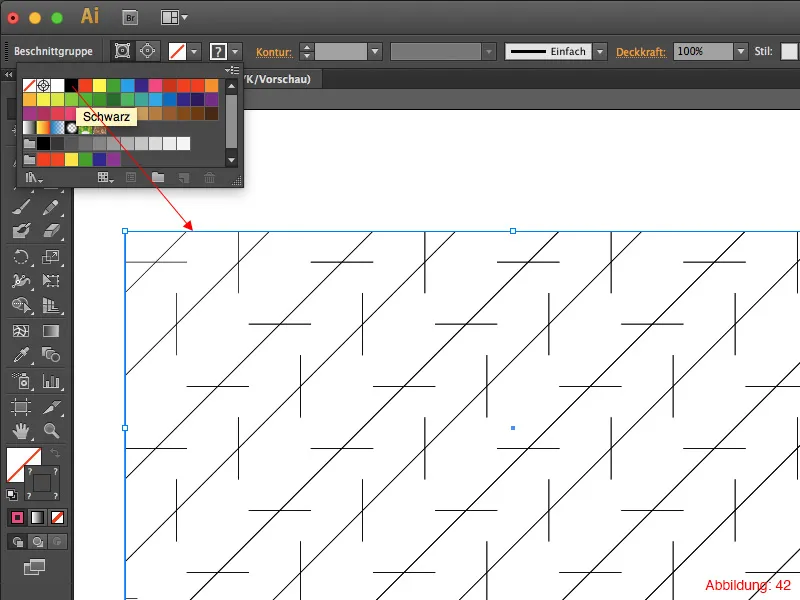The height and width of the screenshot is (600, 800).
Task: Select the Slice tool
Action: tap(51, 407)
